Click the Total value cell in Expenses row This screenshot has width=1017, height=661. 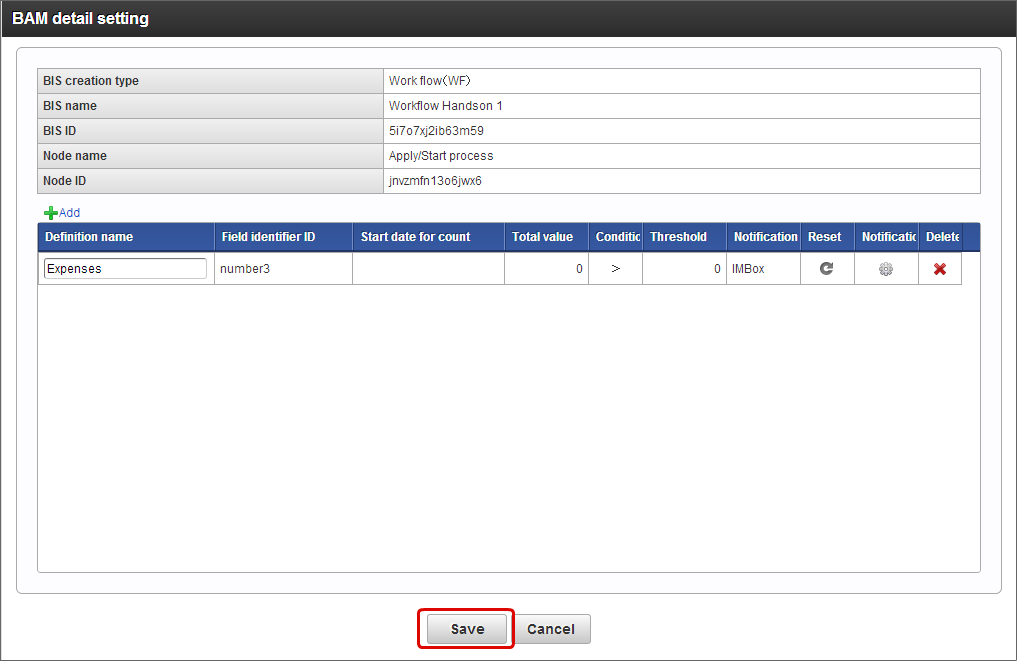pyautogui.click(x=546, y=269)
